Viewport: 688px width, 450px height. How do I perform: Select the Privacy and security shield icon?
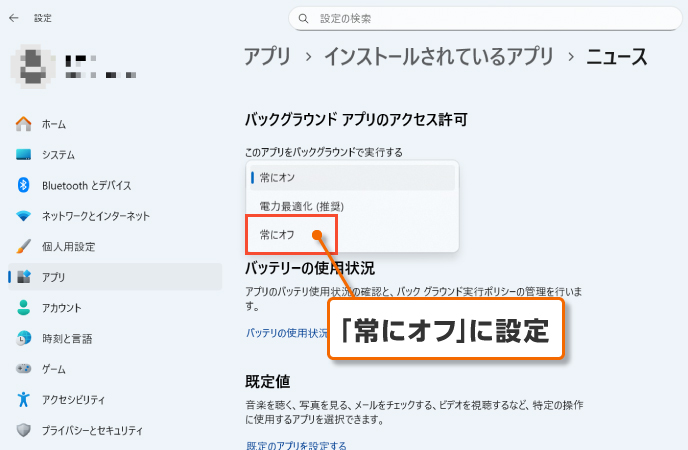[24, 430]
